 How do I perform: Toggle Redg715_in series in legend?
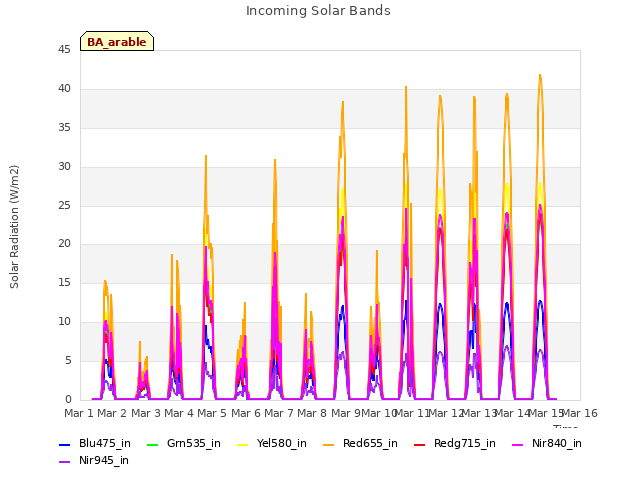(x=455, y=443)
